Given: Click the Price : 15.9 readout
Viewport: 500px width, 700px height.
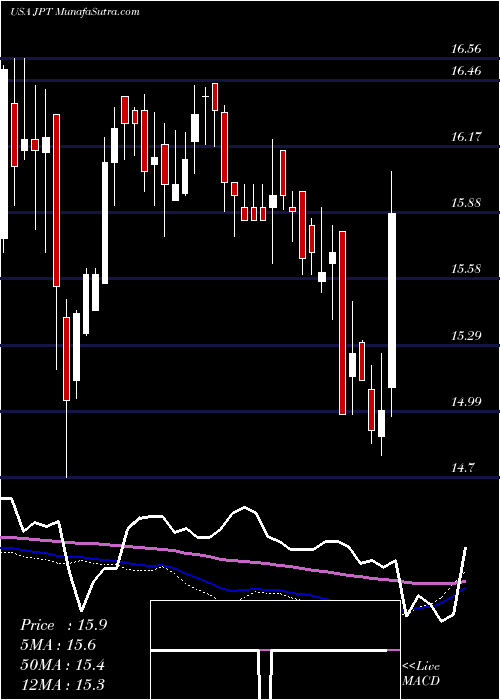Looking at the screenshot, I should (x=63, y=625).
